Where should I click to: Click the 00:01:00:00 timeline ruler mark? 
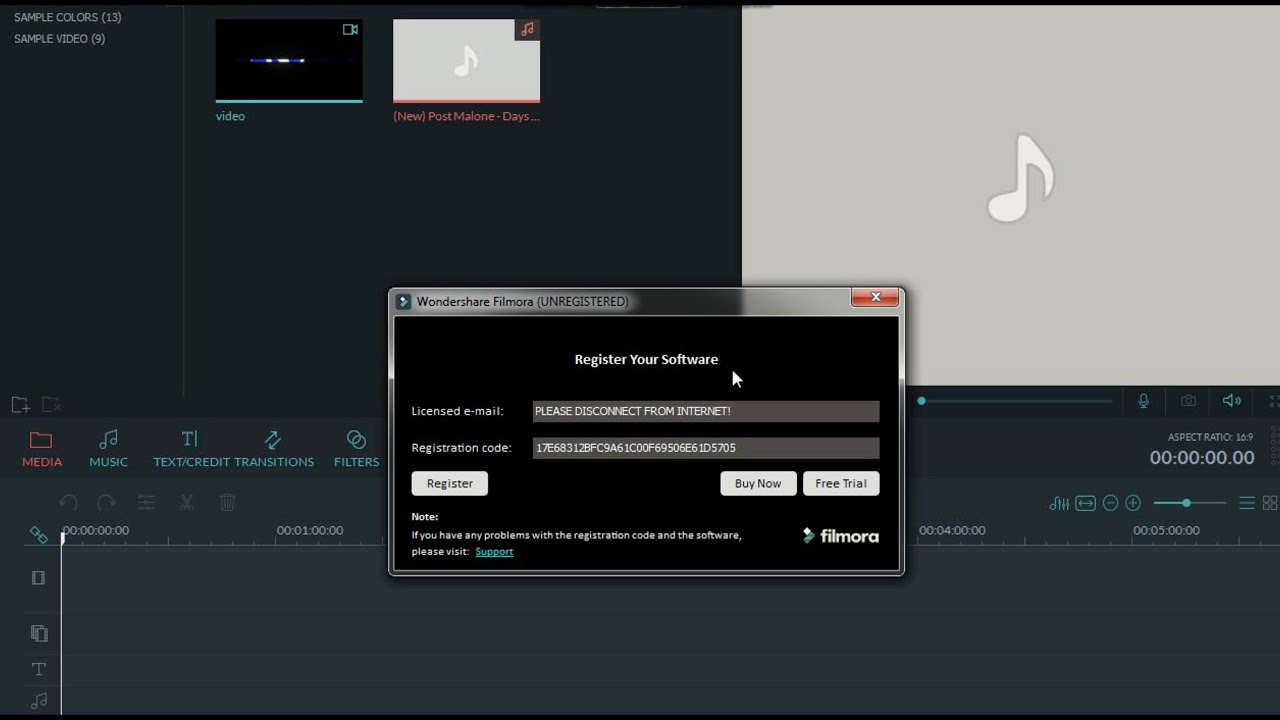tap(310, 531)
